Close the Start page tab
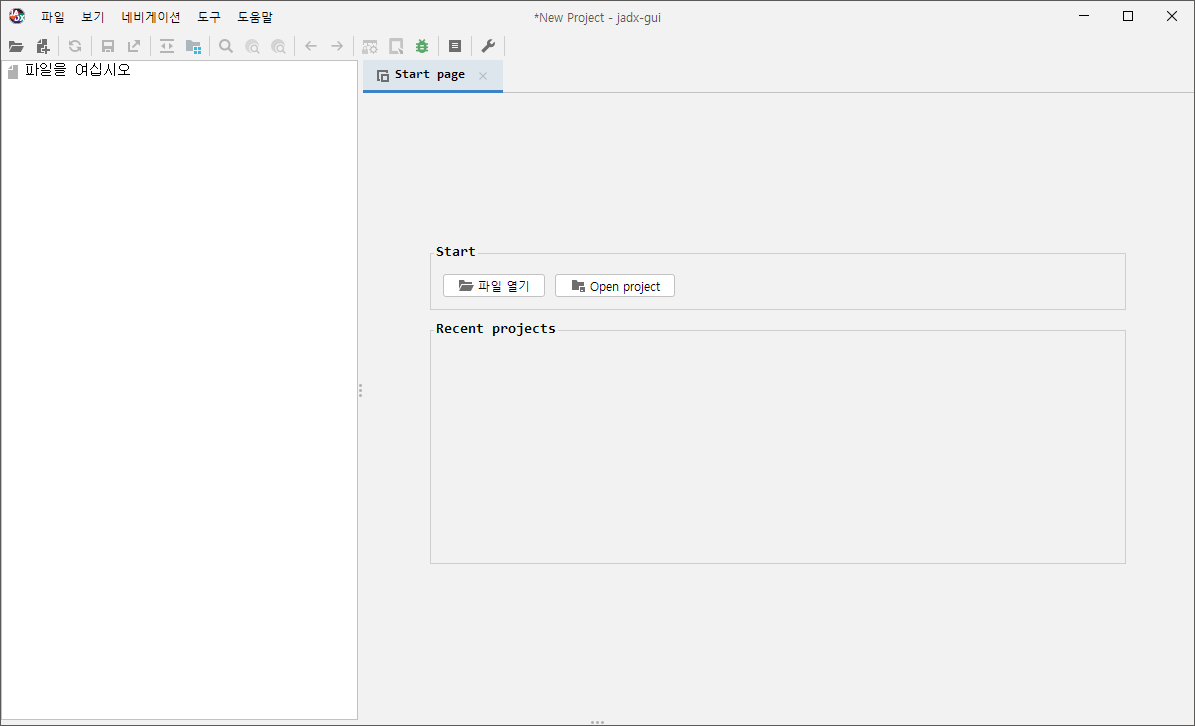Viewport: 1195px width, 726px height. tap(483, 76)
